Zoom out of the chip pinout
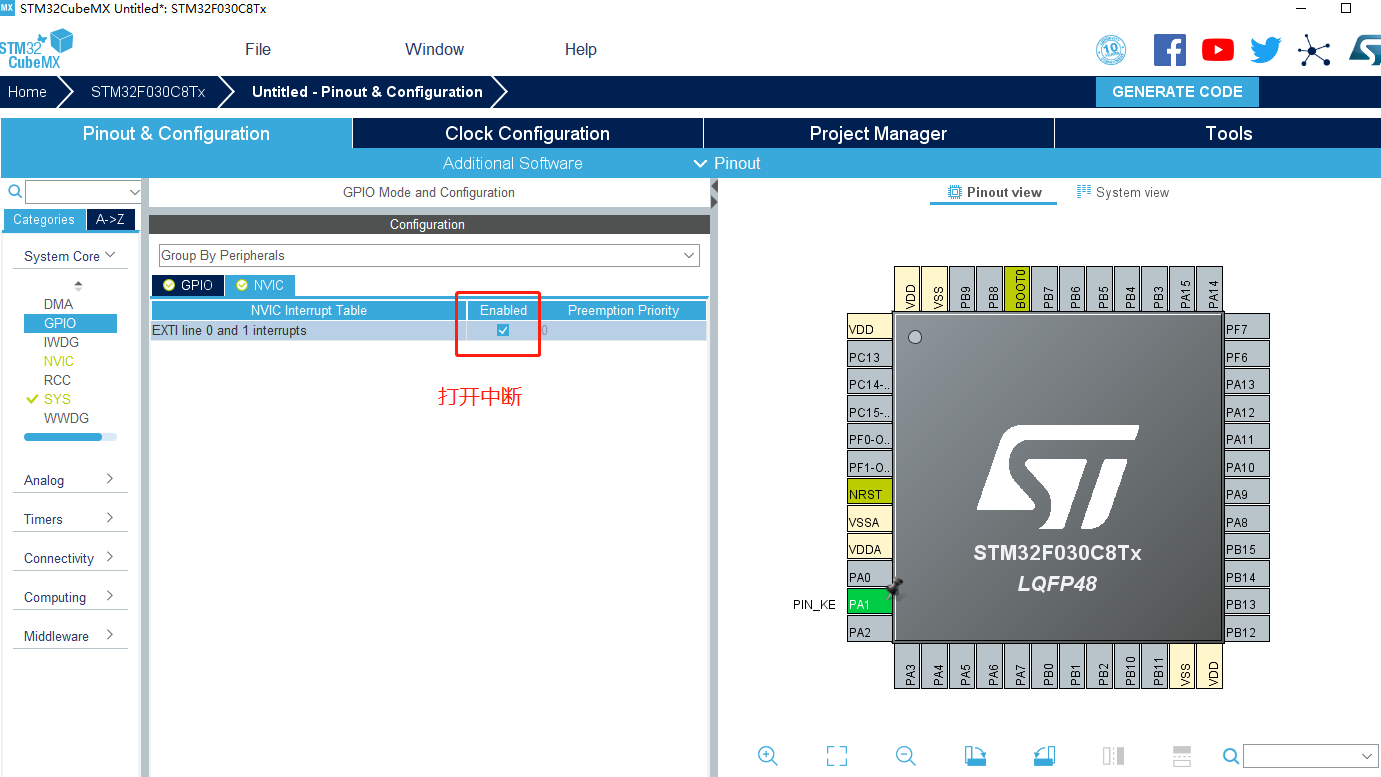Screen dimensions: 1381x777 (906, 756)
